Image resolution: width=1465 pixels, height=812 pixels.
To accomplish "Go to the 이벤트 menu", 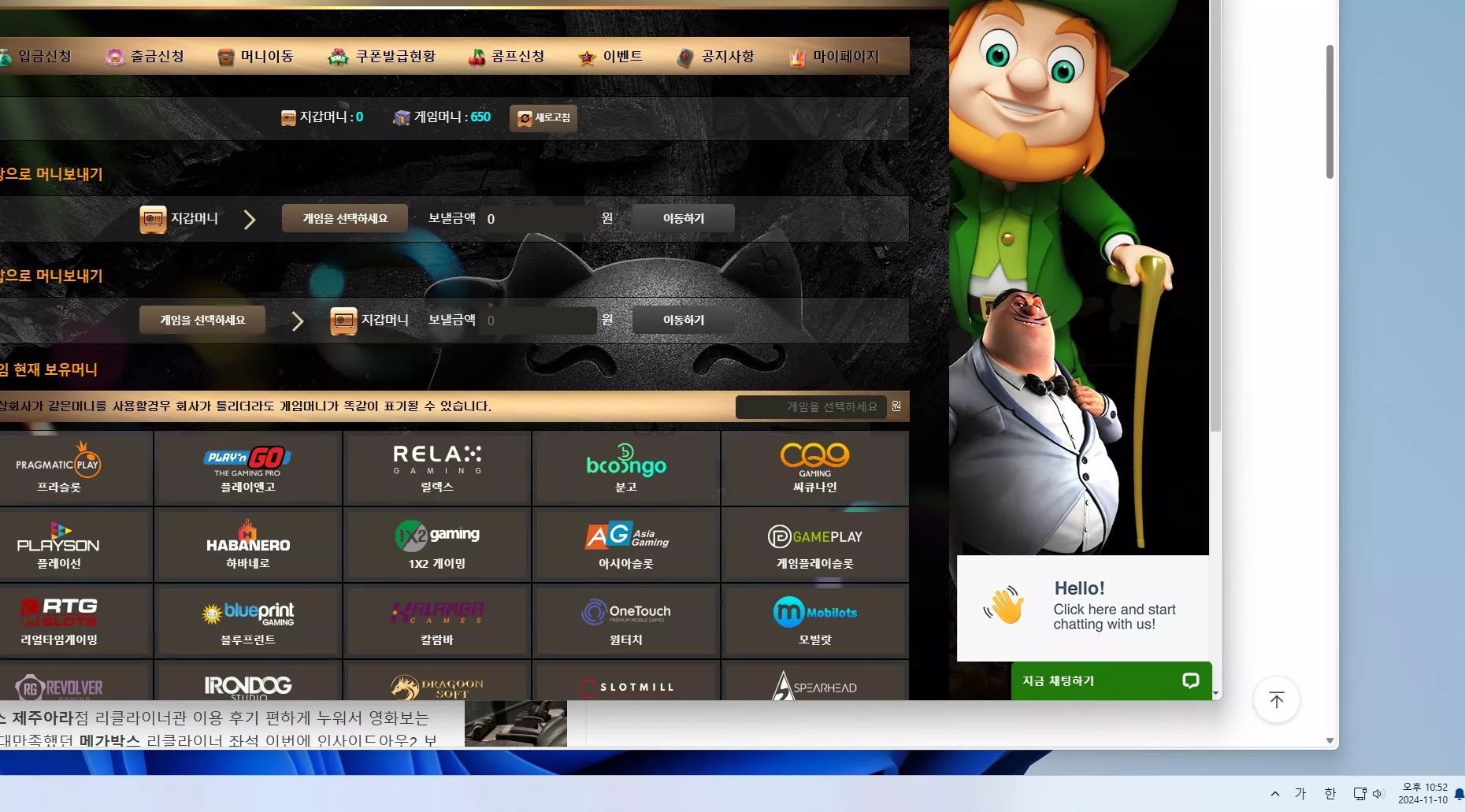I will click(610, 57).
